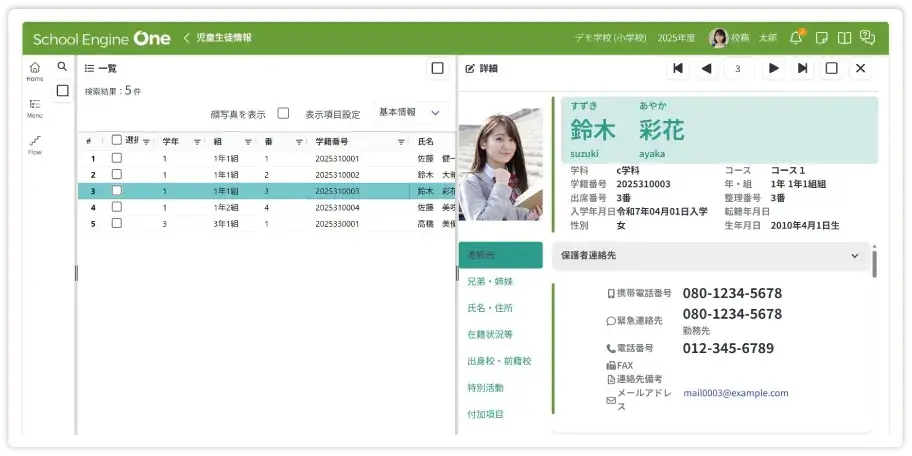This screenshot has height=456, width=912.
Task: Select the 2025310001 cell
Action: pos(337,158)
